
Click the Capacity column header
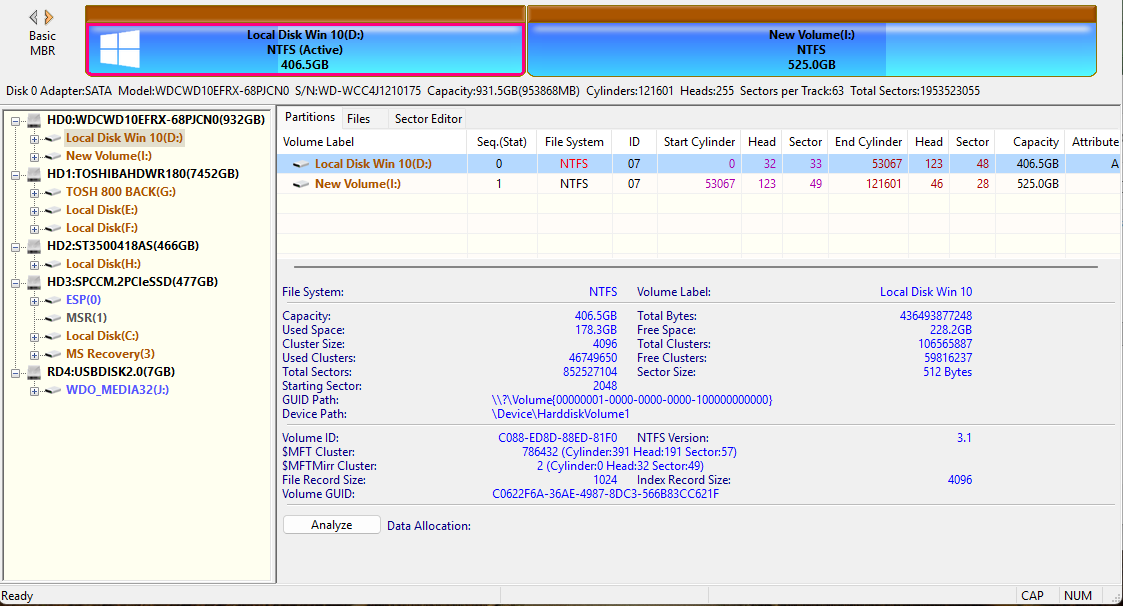tap(1031, 142)
